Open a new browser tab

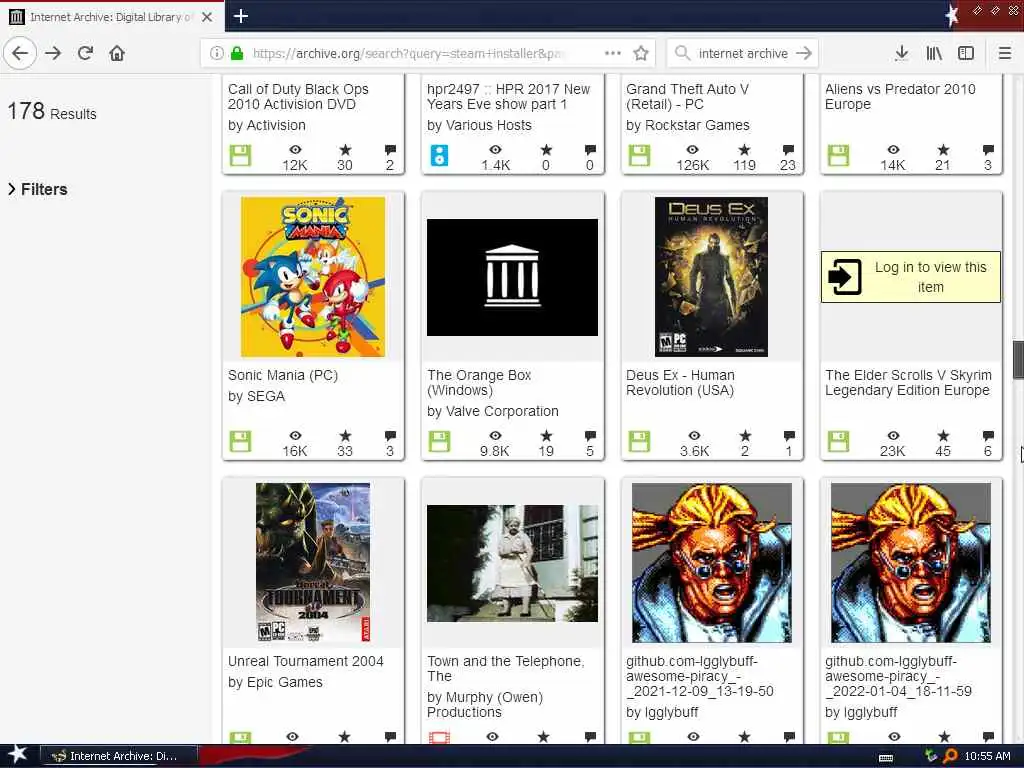(x=240, y=16)
